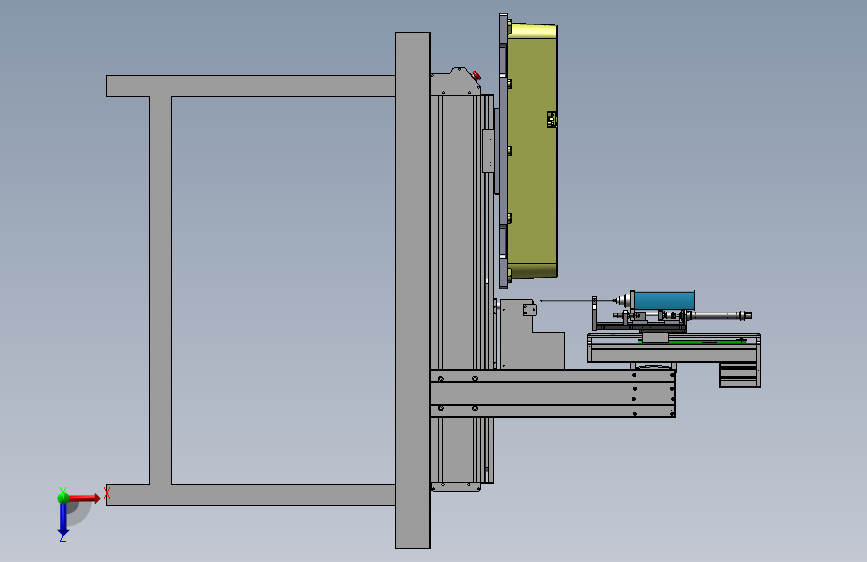Select the actuator's bottom end cap
Viewport: 867px width, 562px height.
456,487
